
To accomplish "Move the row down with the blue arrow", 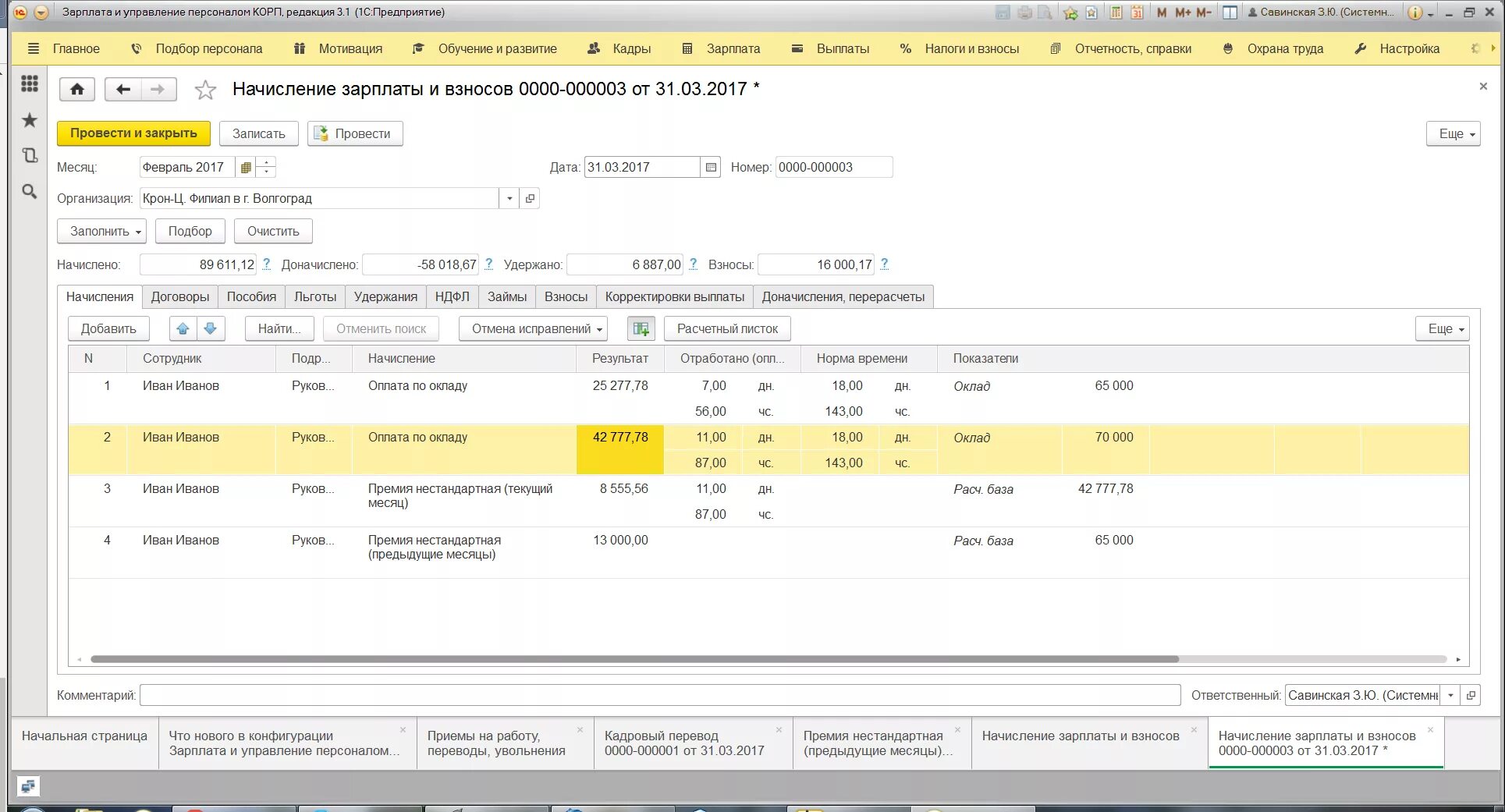I will [x=211, y=328].
